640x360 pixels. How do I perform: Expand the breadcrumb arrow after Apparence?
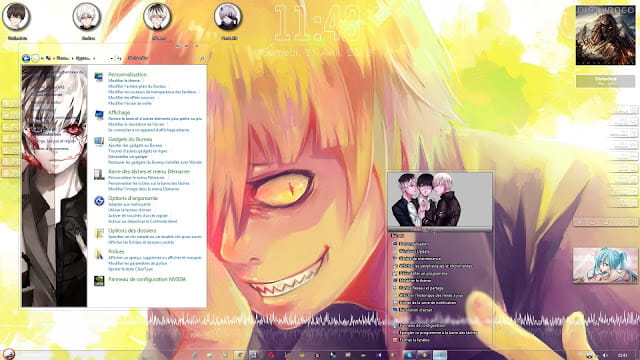94,58
